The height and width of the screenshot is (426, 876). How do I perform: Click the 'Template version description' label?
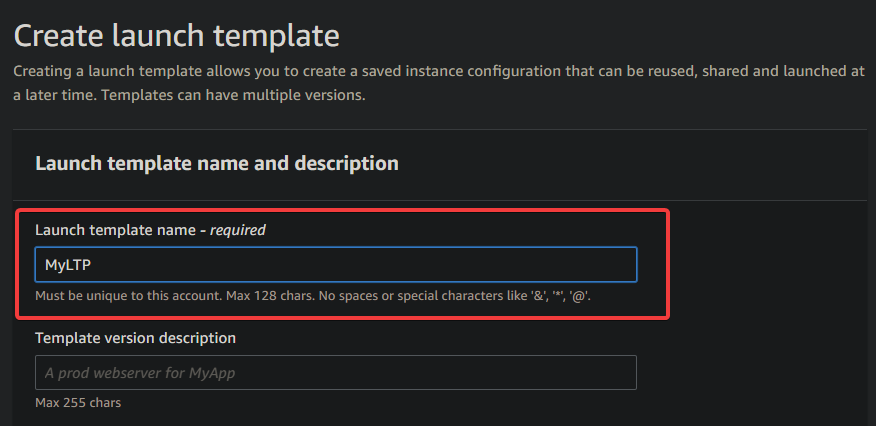coord(135,338)
